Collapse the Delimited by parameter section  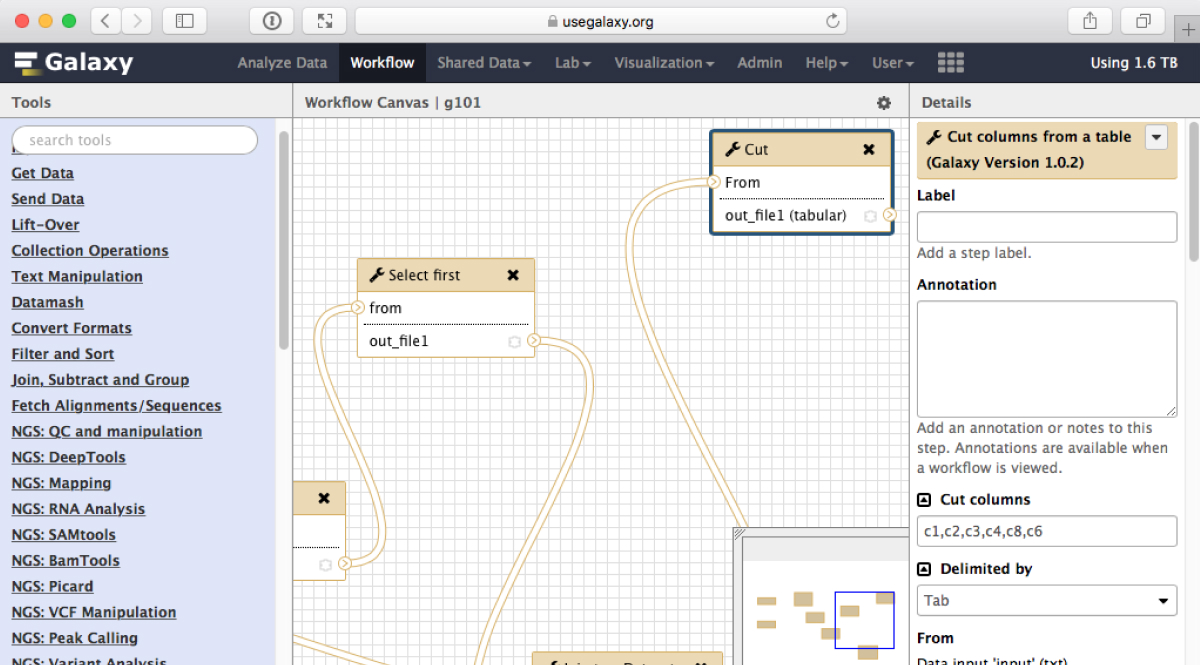tap(924, 569)
